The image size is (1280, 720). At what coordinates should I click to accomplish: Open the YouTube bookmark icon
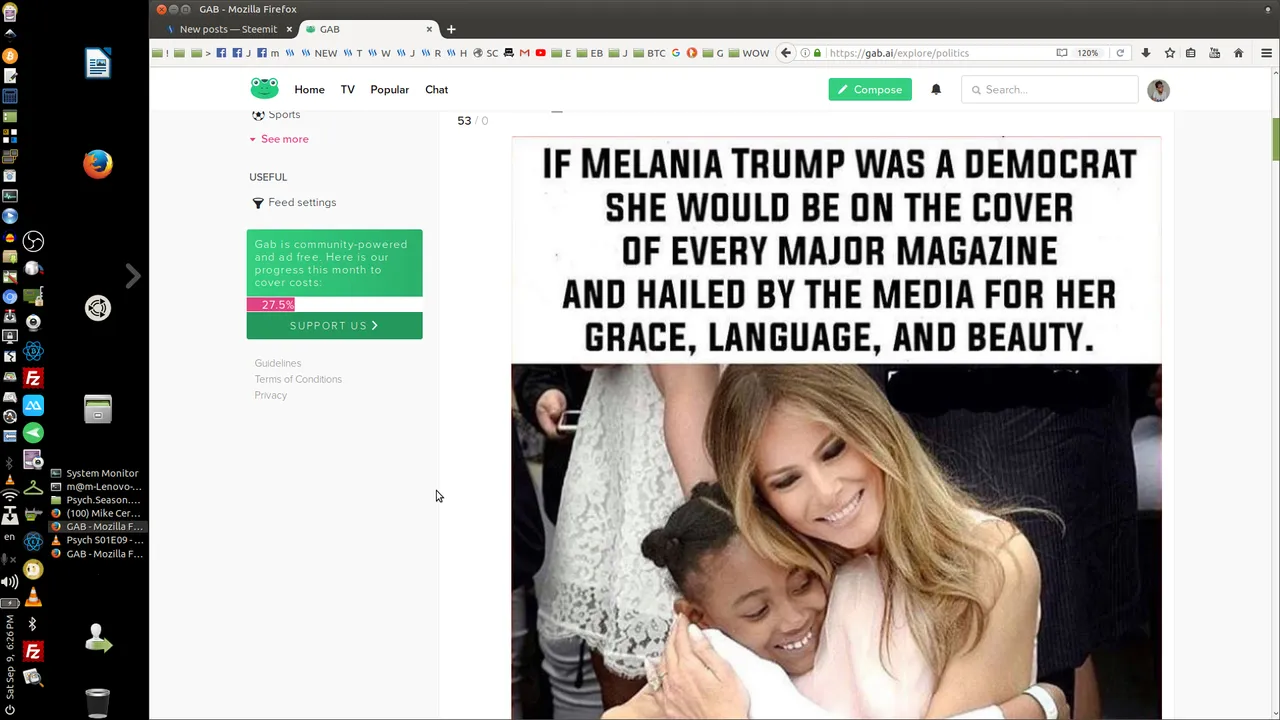pyautogui.click(x=540, y=53)
